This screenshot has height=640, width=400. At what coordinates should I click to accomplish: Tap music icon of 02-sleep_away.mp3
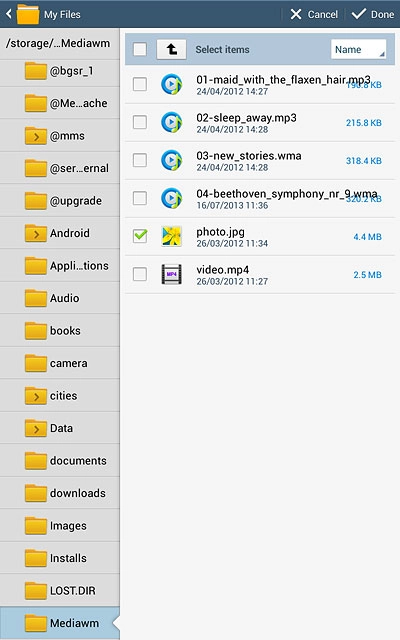(171, 122)
